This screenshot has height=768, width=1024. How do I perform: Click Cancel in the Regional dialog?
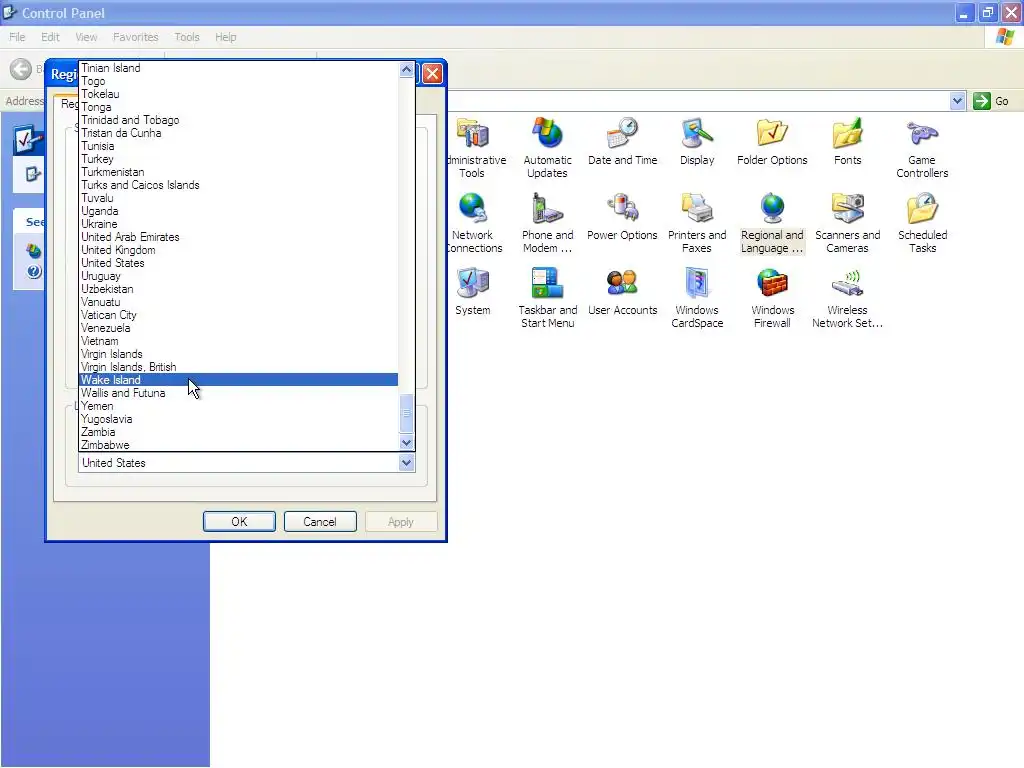(x=320, y=522)
